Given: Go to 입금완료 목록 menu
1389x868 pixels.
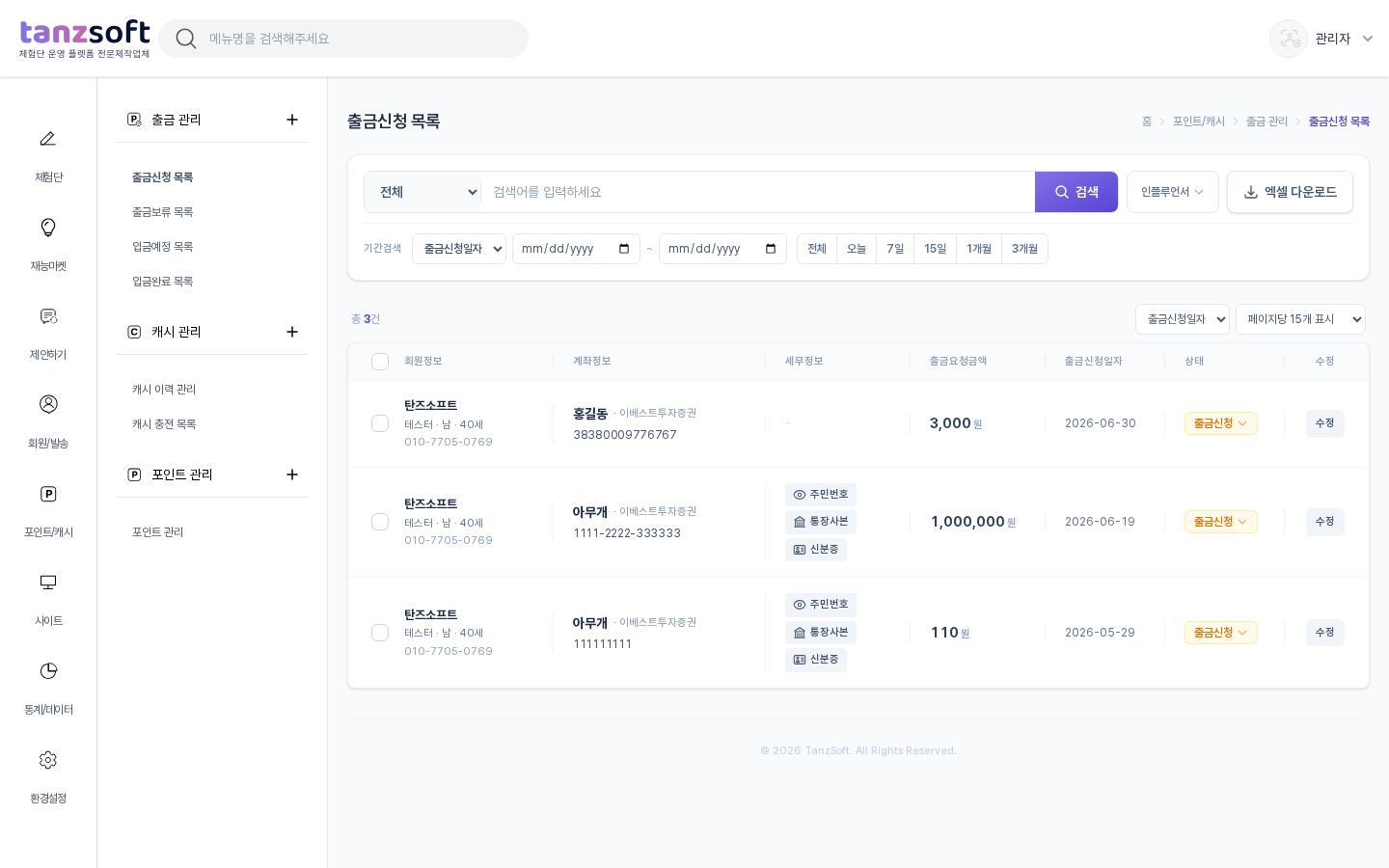Looking at the screenshot, I should 163,282.
